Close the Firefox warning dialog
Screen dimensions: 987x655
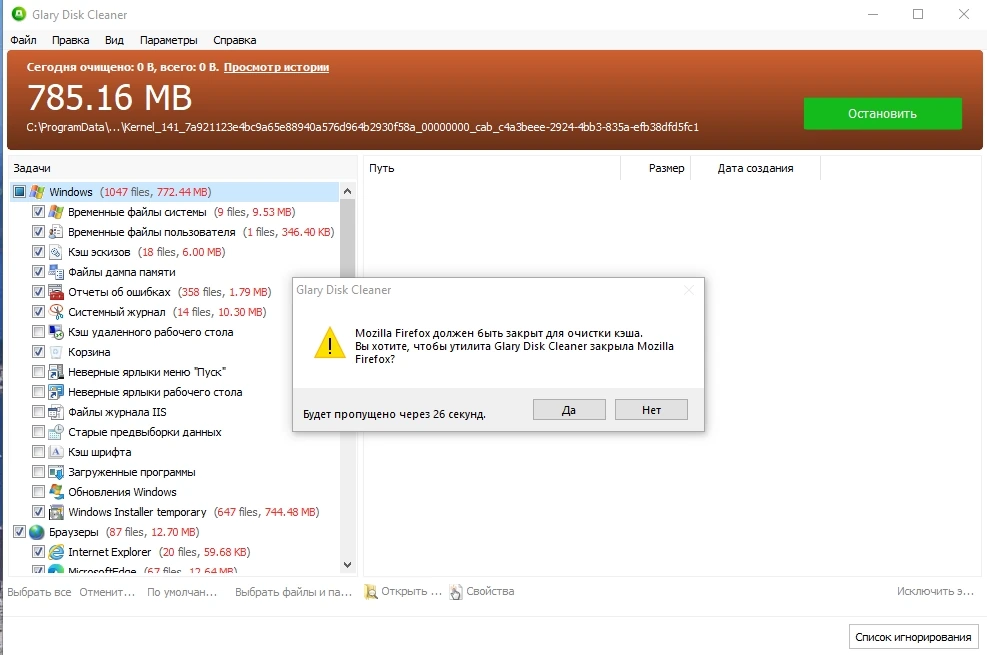(x=689, y=290)
